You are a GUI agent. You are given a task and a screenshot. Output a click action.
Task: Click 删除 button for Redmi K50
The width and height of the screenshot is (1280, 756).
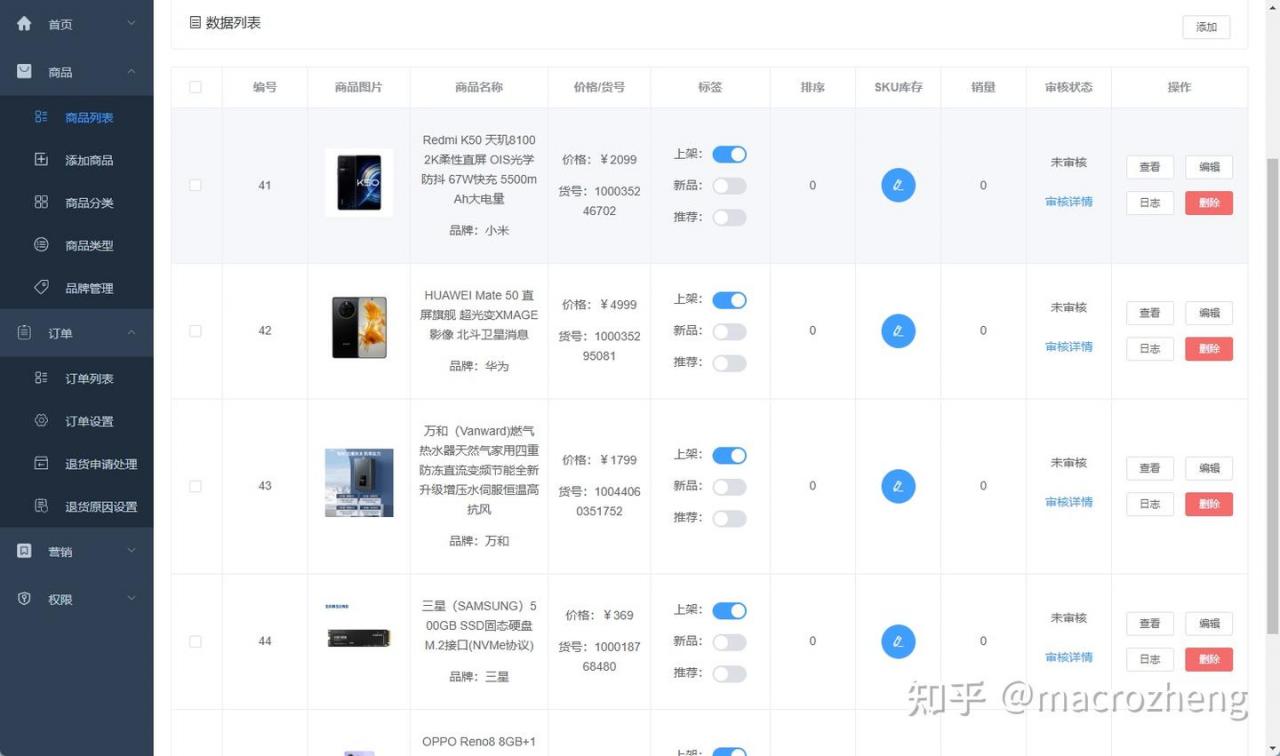[1209, 203]
